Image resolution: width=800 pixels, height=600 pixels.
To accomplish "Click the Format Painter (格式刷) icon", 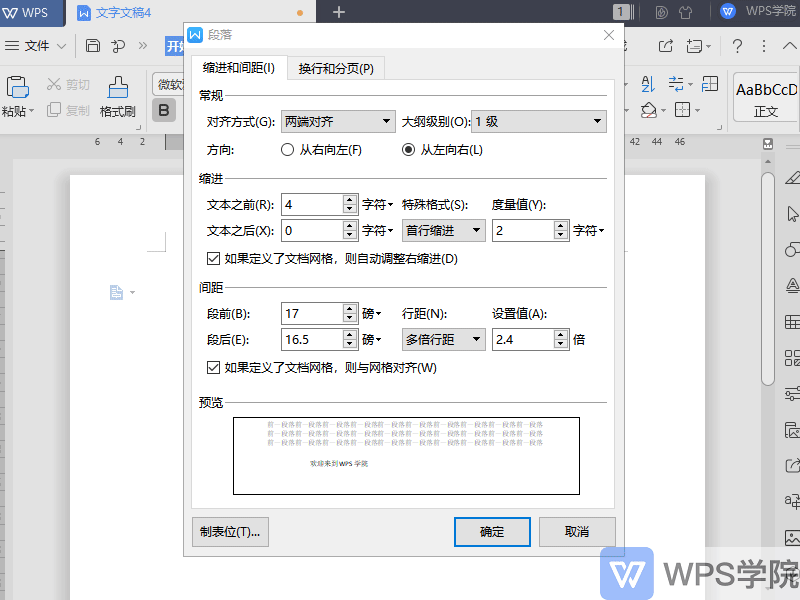I will point(118,88).
